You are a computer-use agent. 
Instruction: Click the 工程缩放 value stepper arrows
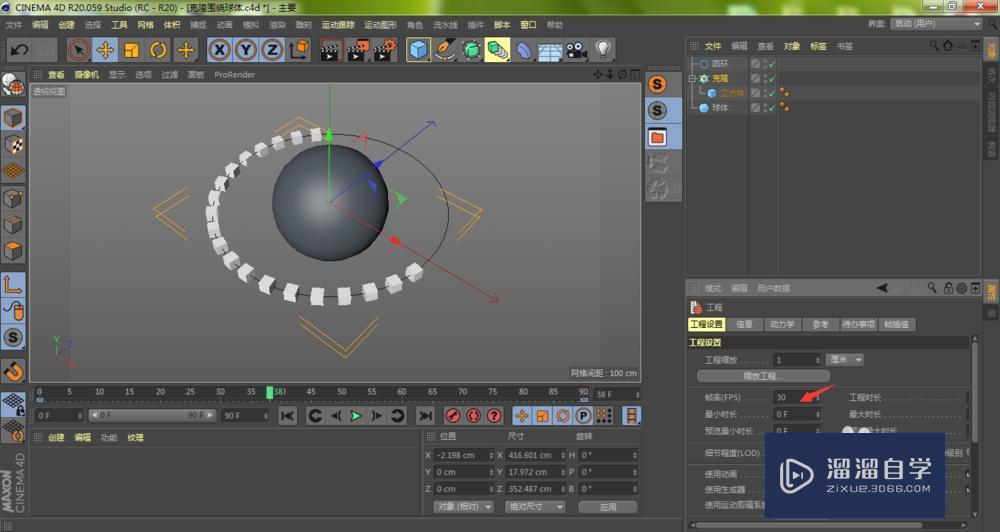pyautogui.click(x=818, y=360)
